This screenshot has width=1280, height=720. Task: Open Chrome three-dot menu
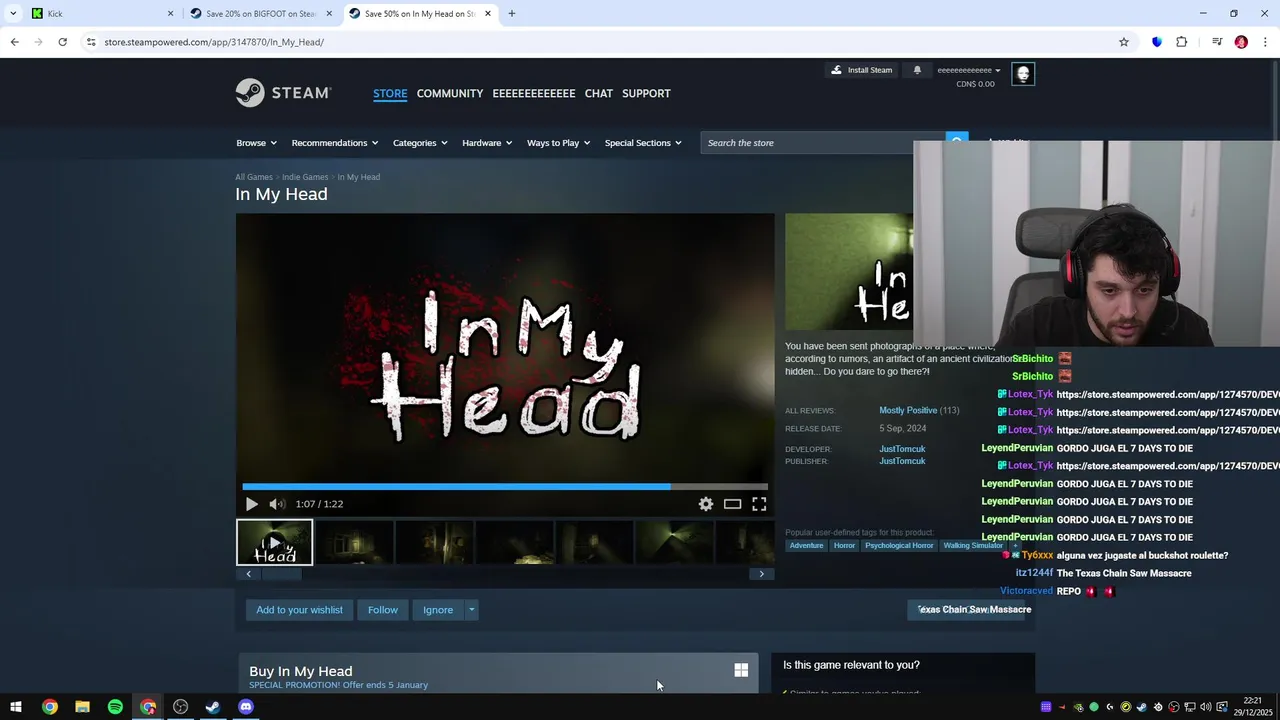pyautogui.click(x=1266, y=42)
